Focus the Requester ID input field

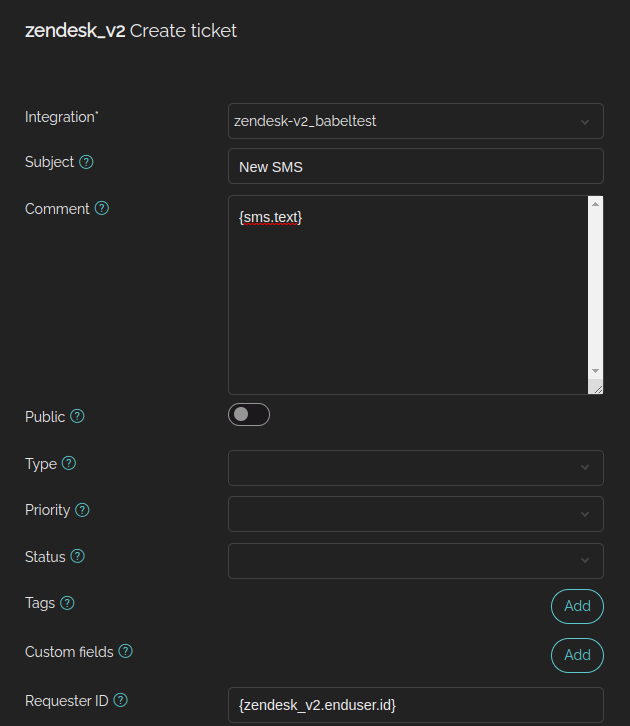click(416, 705)
